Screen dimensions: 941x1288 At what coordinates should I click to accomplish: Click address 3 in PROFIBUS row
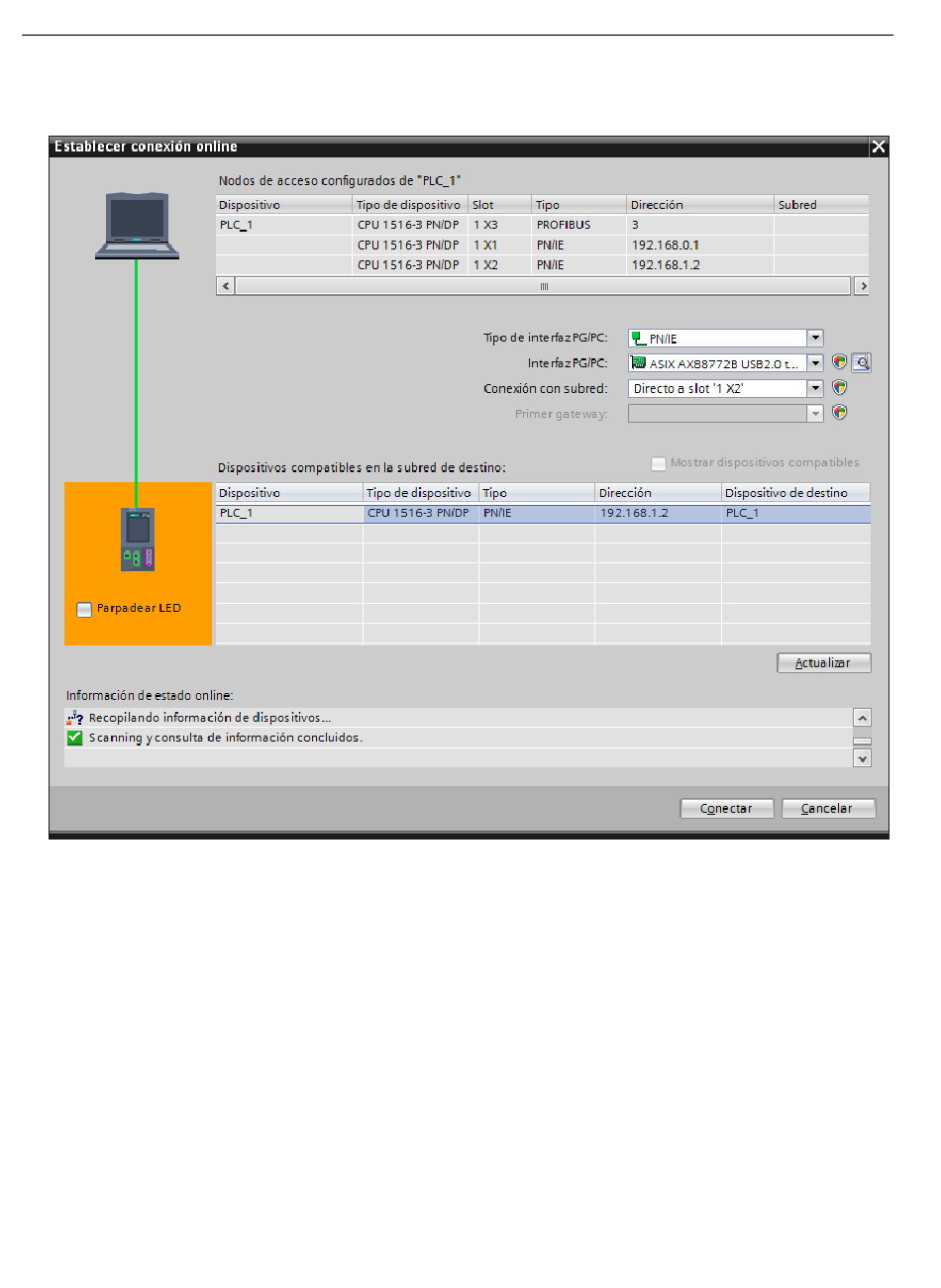[700, 225]
